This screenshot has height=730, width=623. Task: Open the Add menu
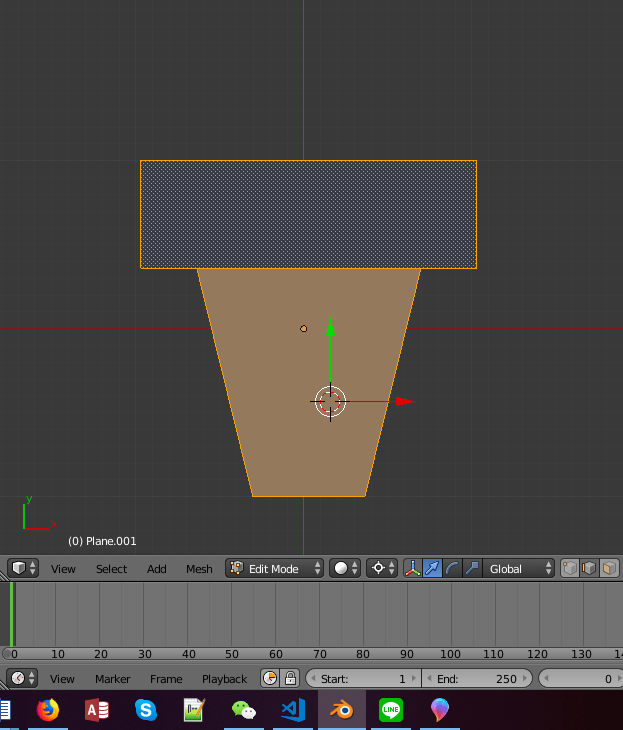coord(156,569)
